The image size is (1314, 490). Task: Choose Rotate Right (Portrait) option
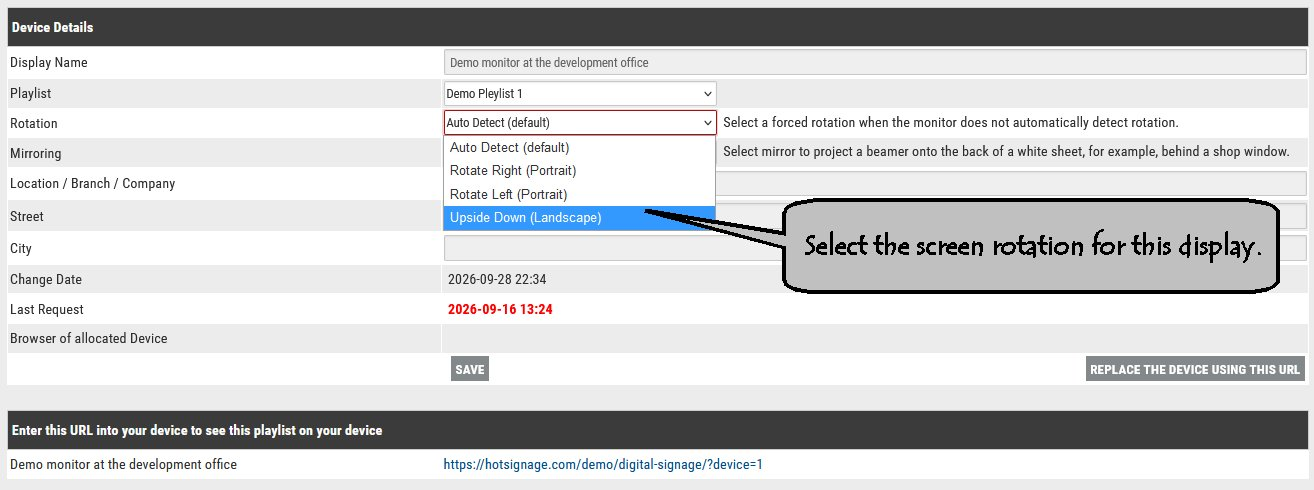click(x=580, y=171)
